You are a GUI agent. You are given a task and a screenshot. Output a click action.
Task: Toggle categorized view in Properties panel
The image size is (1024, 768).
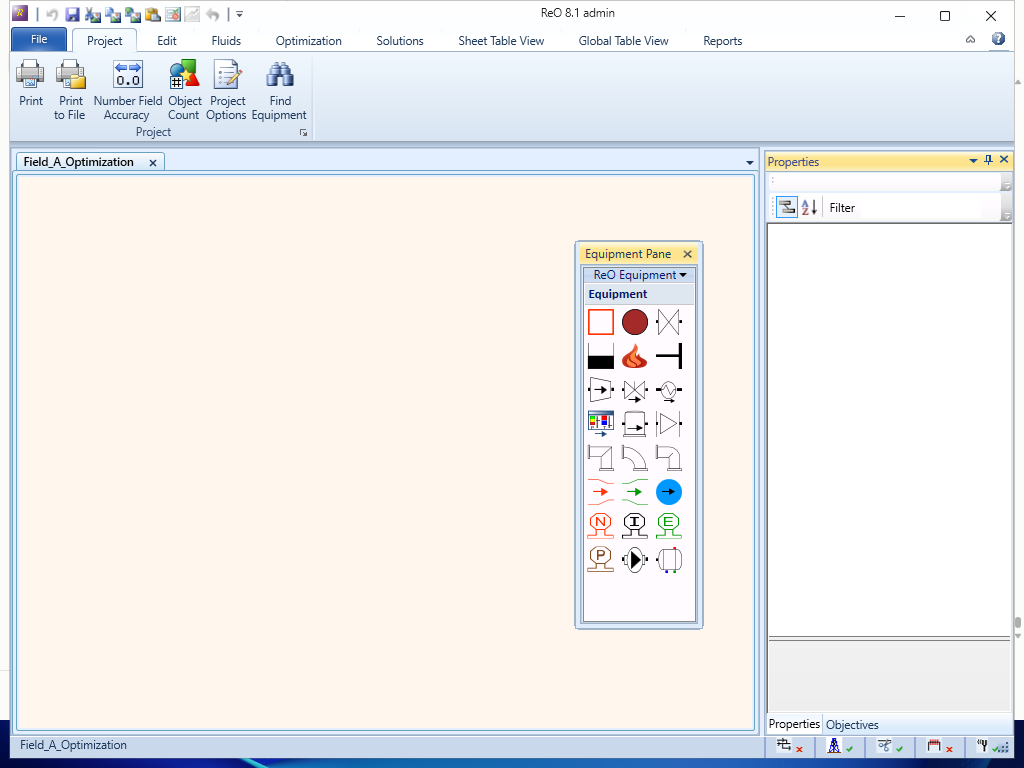tap(787, 208)
